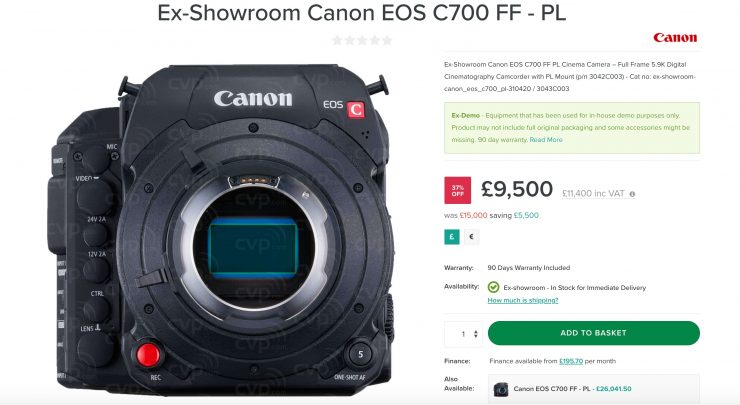This screenshot has width=740, height=405.
Task: Open the £195.70 finance link
Action: point(571,361)
